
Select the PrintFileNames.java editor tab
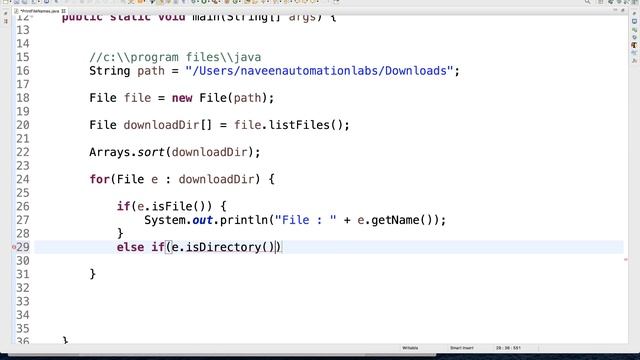pos(40,11)
